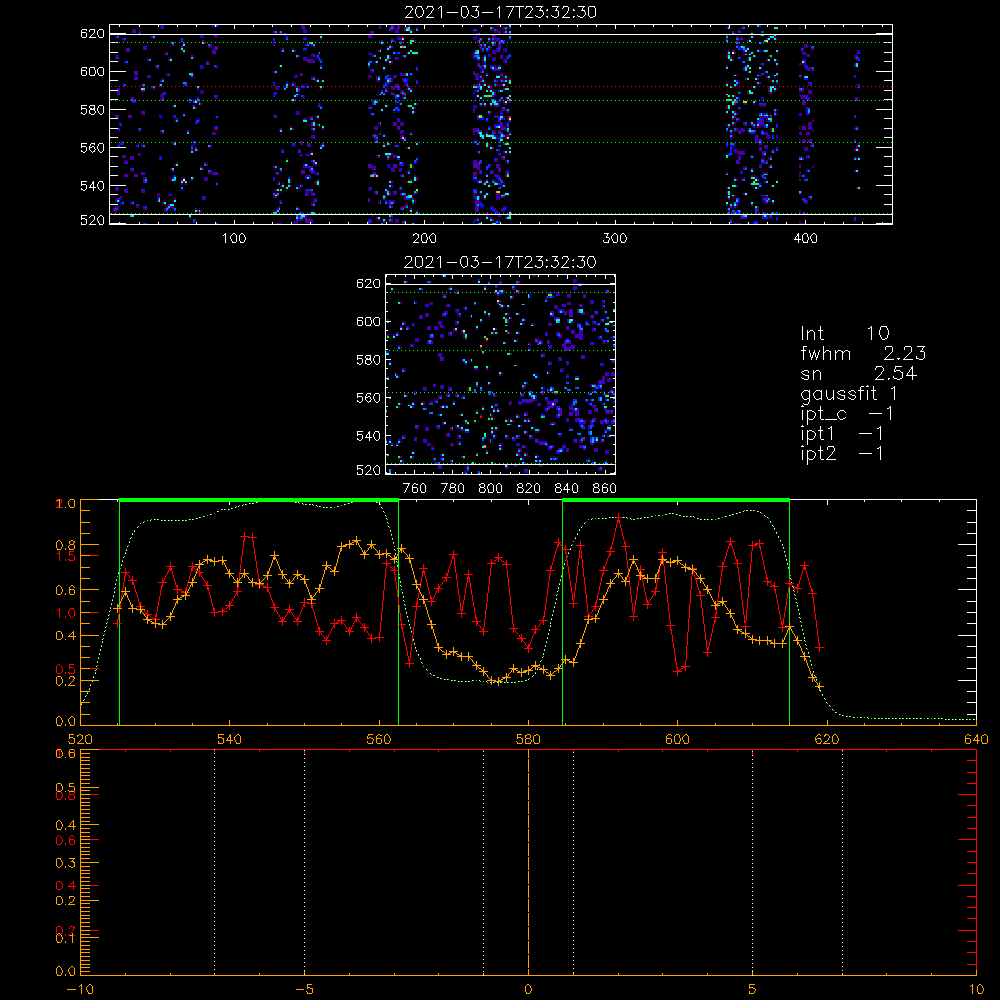Select the 'fwhm 2.23' parameter text

(863, 353)
